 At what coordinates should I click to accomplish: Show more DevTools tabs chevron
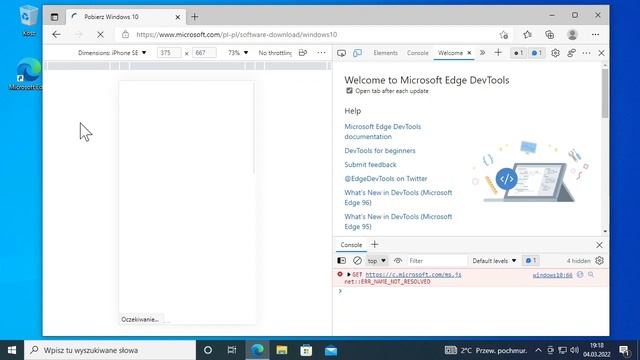[482, 53]
